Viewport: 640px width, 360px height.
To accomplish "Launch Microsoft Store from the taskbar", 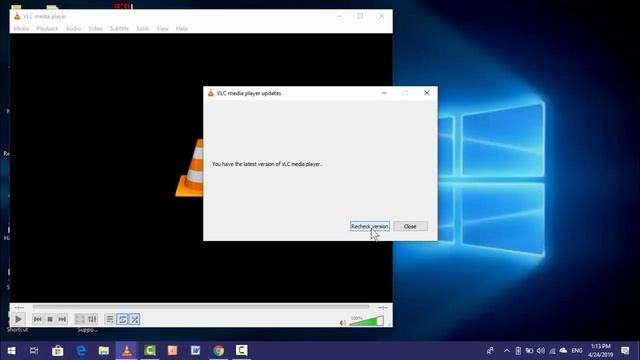I will pos(58,351).
